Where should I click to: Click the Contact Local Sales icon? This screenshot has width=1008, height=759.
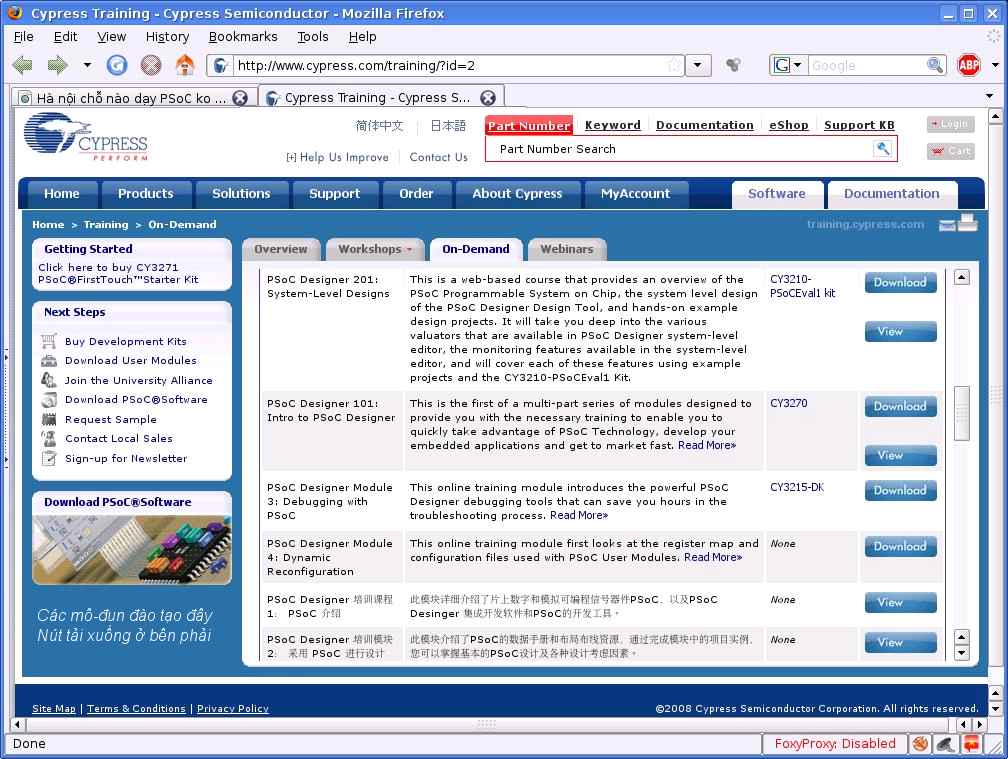tap(49, 438)
